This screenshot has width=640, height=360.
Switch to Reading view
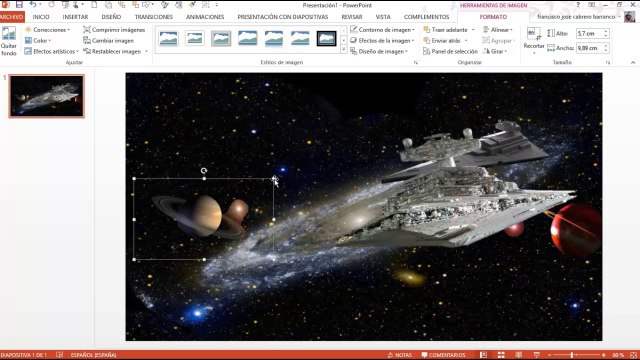pyautogui.click(x=518, y=355)
